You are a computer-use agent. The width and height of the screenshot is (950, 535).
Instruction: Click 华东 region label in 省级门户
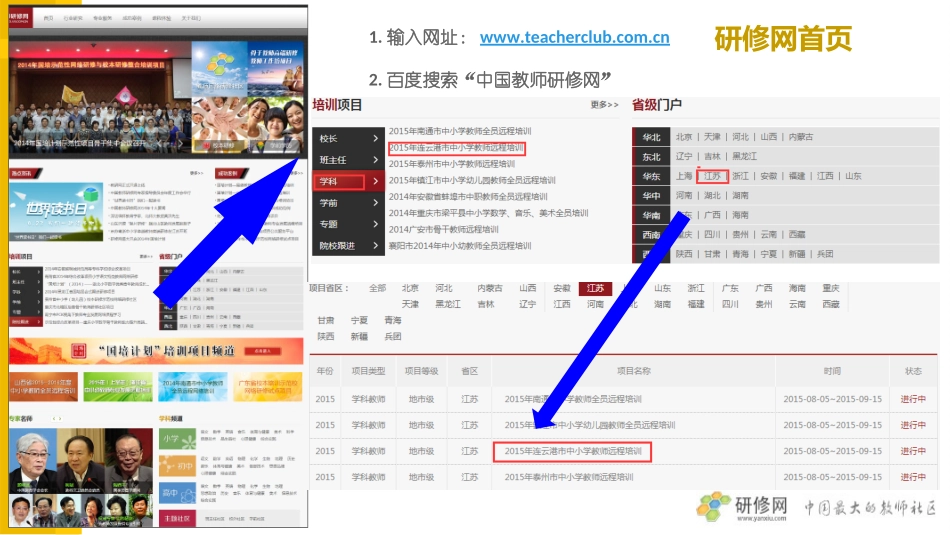[651, 176]
